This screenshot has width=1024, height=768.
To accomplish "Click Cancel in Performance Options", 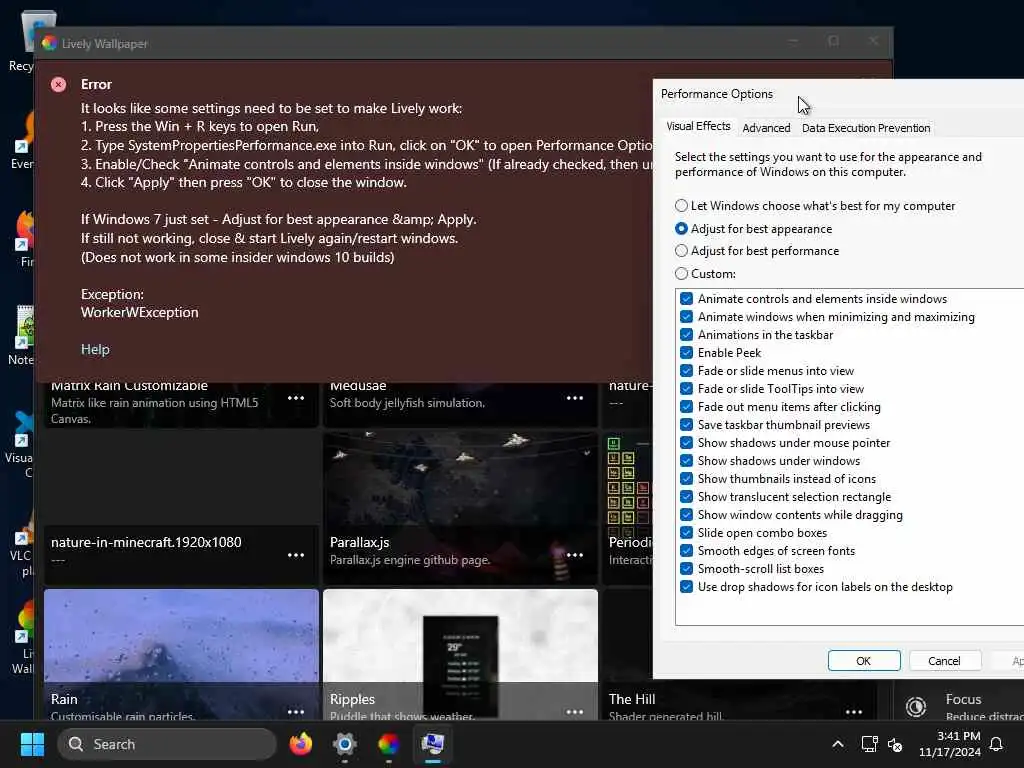I will click(944, 661).
